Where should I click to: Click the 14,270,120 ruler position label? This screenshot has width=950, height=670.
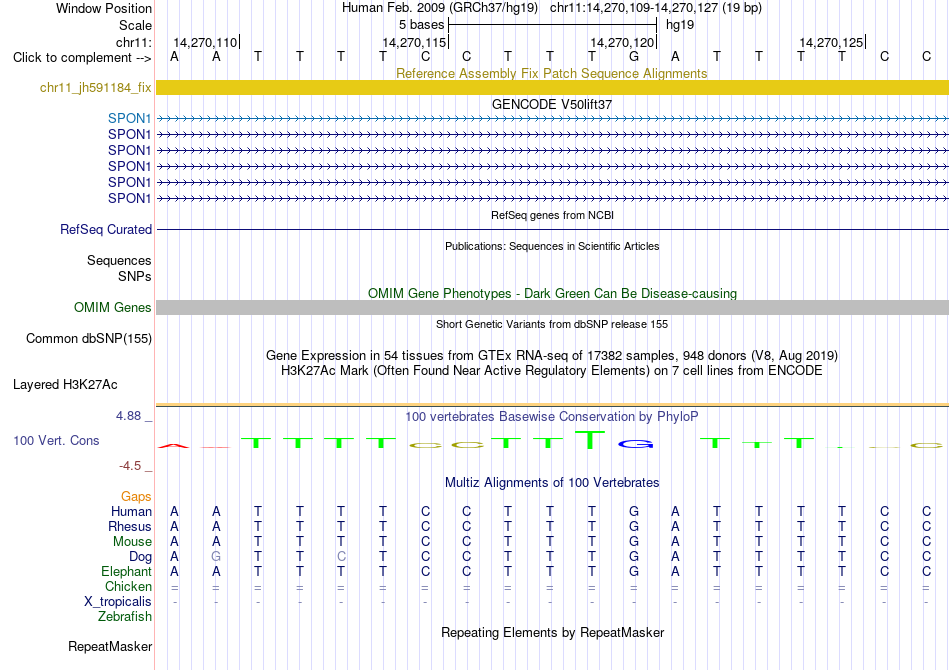pos(622,42)
